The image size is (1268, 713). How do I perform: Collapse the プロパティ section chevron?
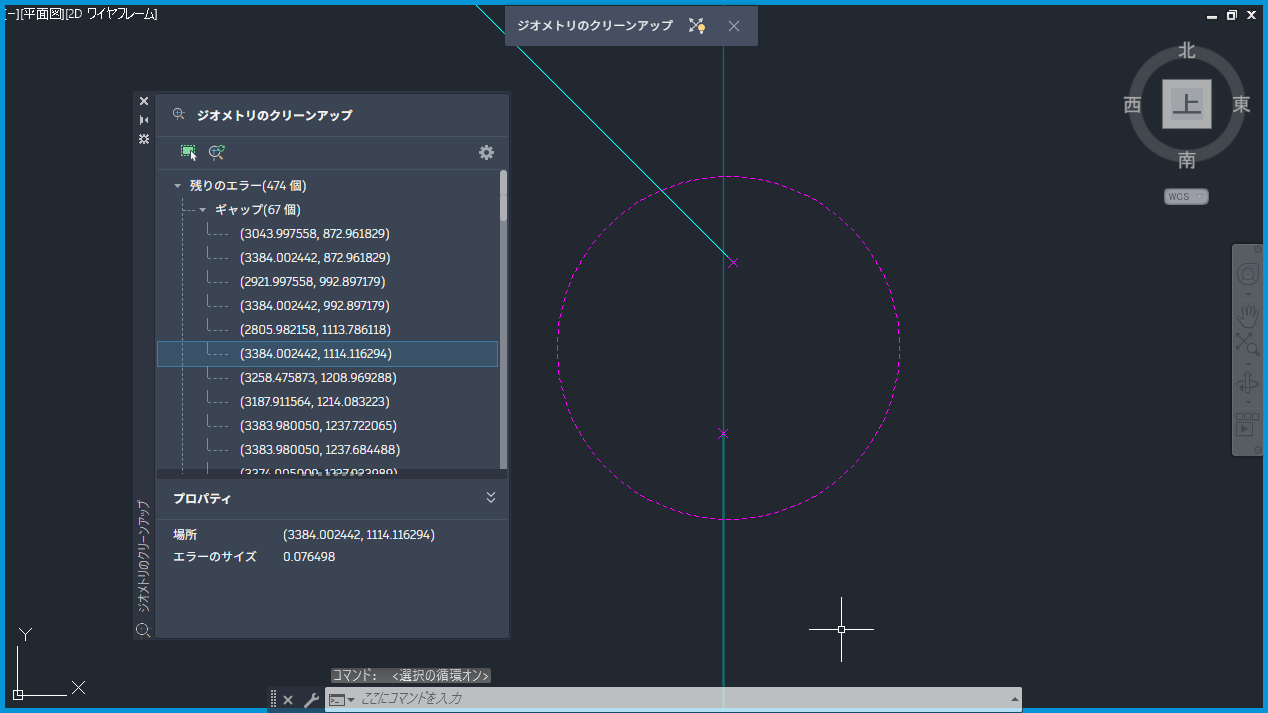pos(490,498)
